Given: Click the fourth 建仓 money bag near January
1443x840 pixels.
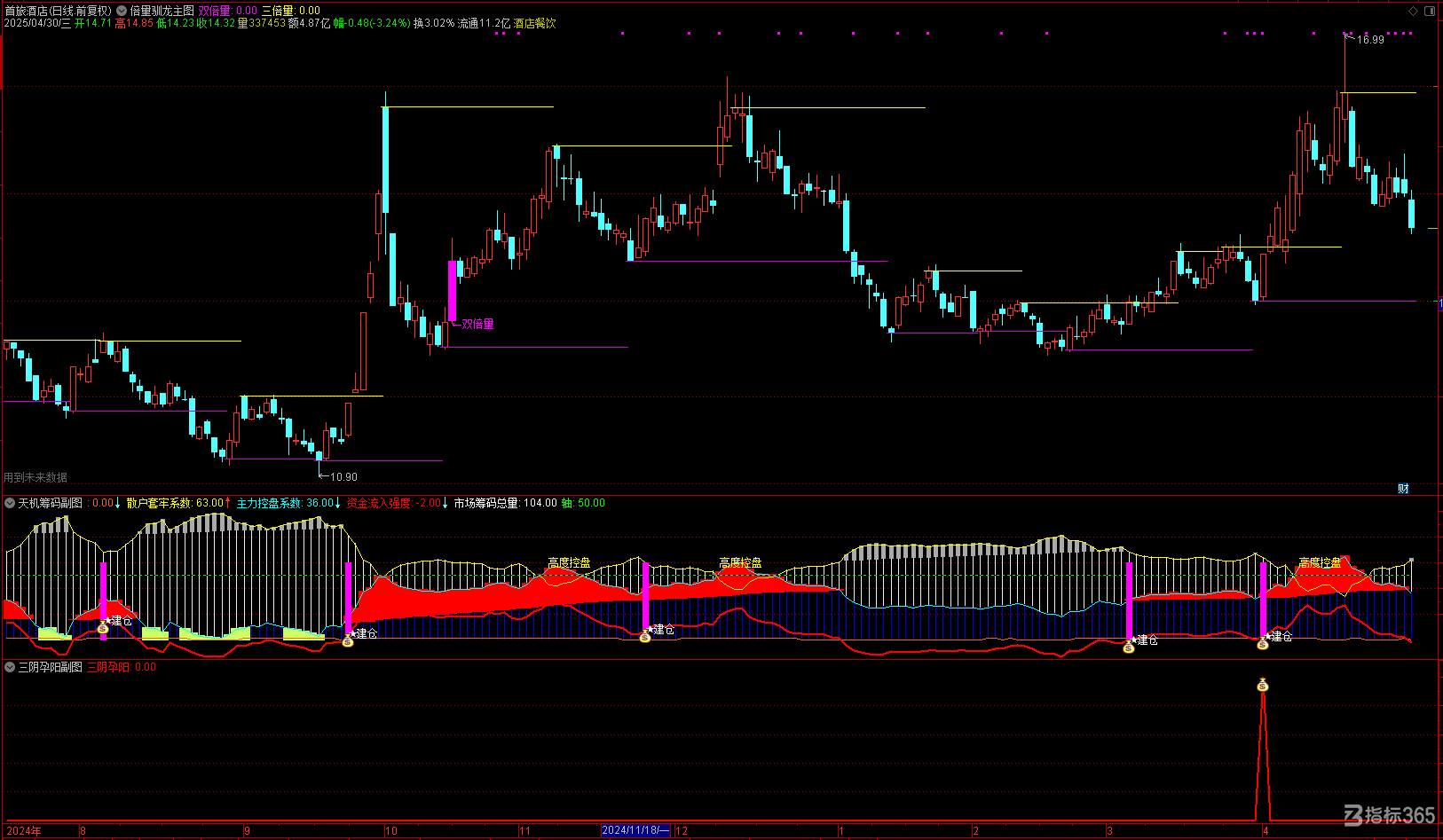Looking at the screenshot, I should point(1129,647).
